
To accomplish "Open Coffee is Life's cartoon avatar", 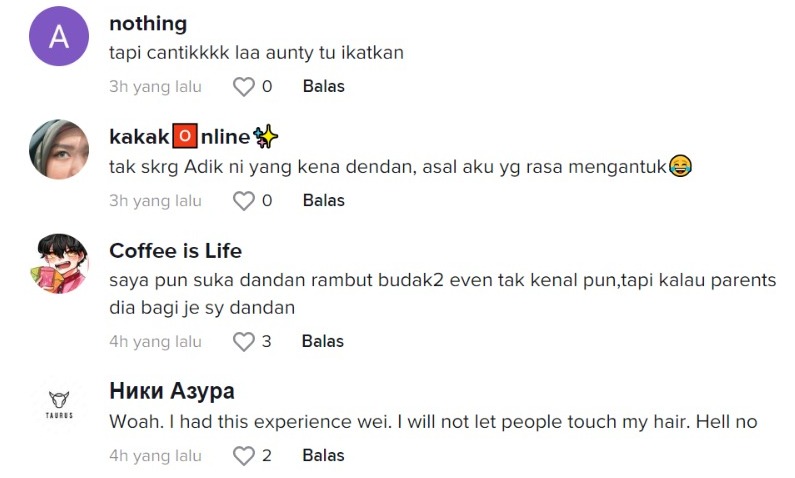I will pos(59,264).
